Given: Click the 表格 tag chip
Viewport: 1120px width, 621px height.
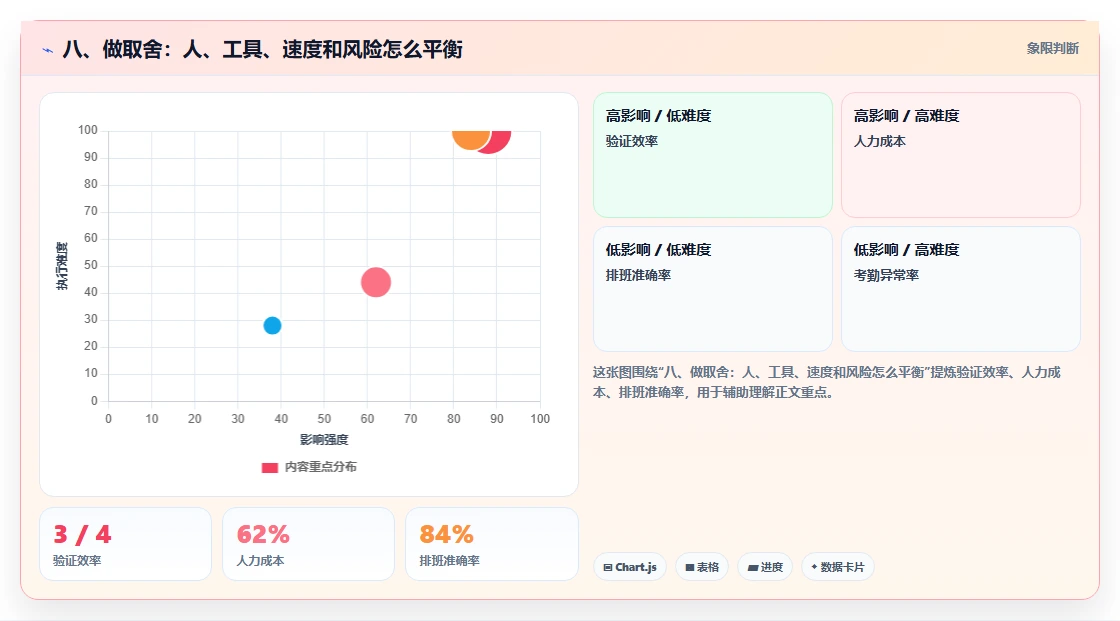Looking at the screenshot, I should coord(702,567).
